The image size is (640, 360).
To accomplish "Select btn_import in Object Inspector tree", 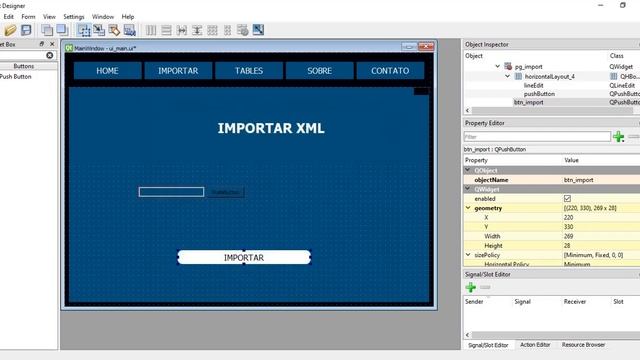I will tap(529, 102).
